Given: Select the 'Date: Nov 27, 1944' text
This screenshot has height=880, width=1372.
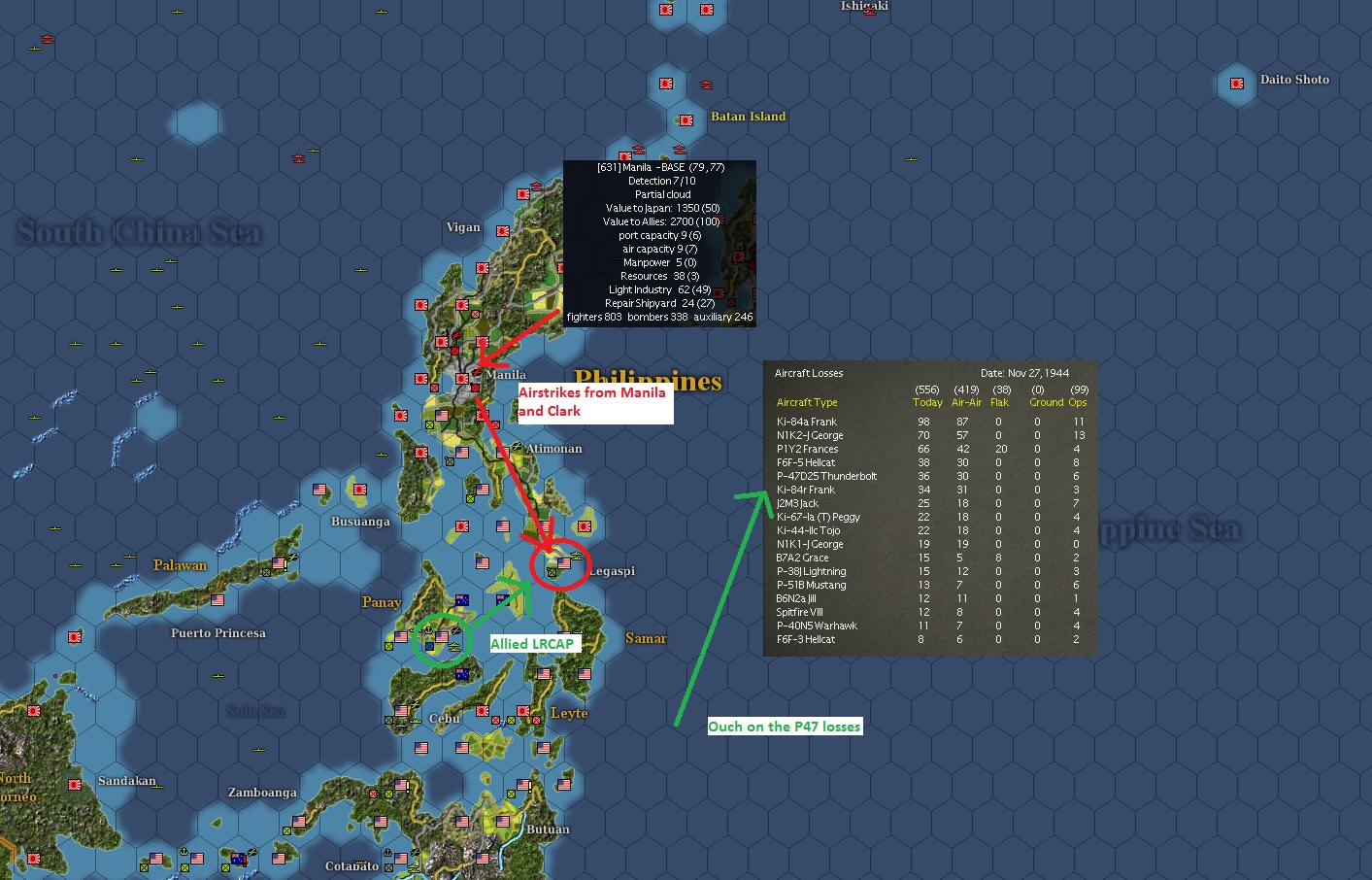Looking at the screenshot, I should coord(1024,373).
